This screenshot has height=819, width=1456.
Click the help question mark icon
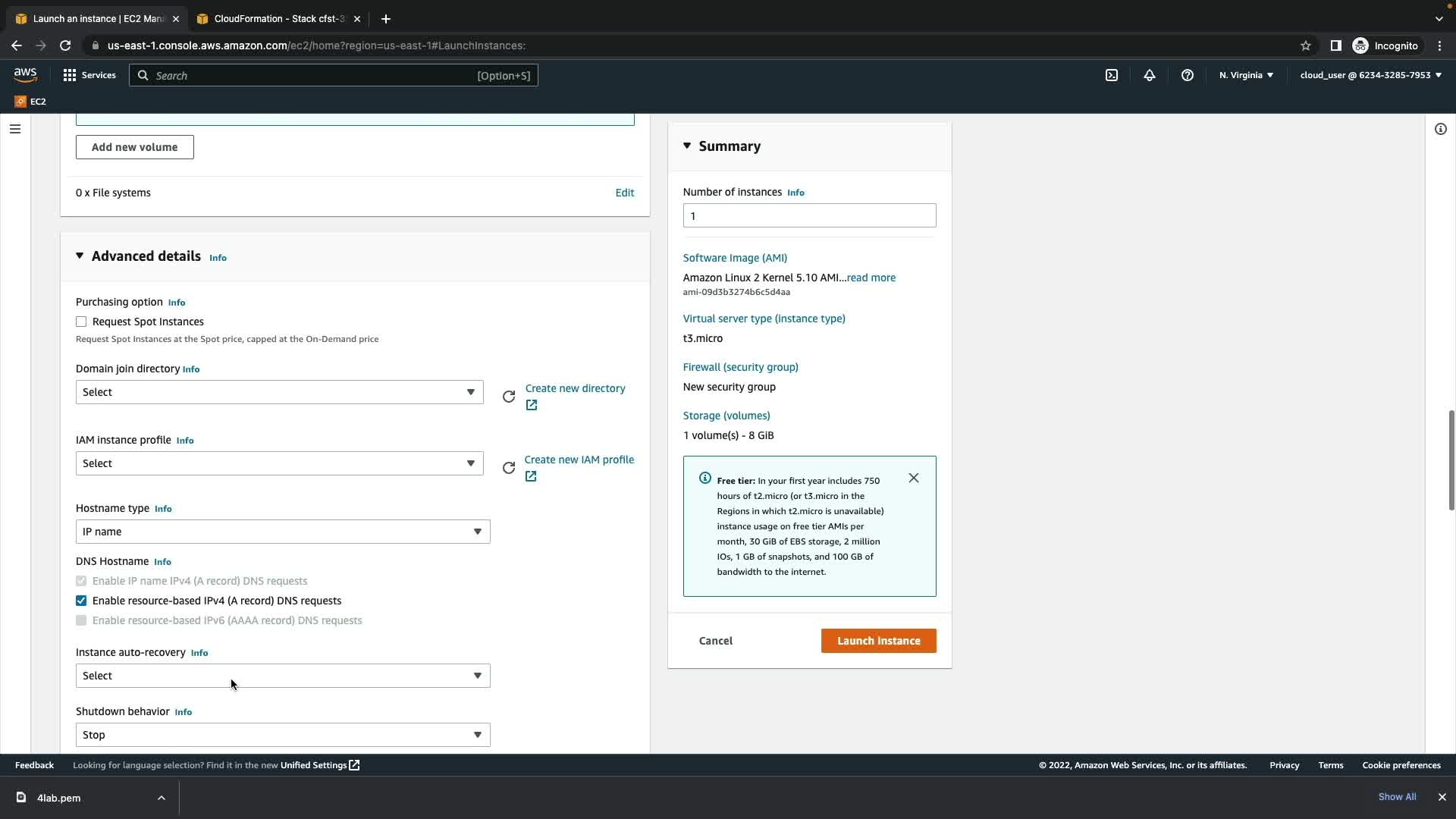[x=1187, y=75]
